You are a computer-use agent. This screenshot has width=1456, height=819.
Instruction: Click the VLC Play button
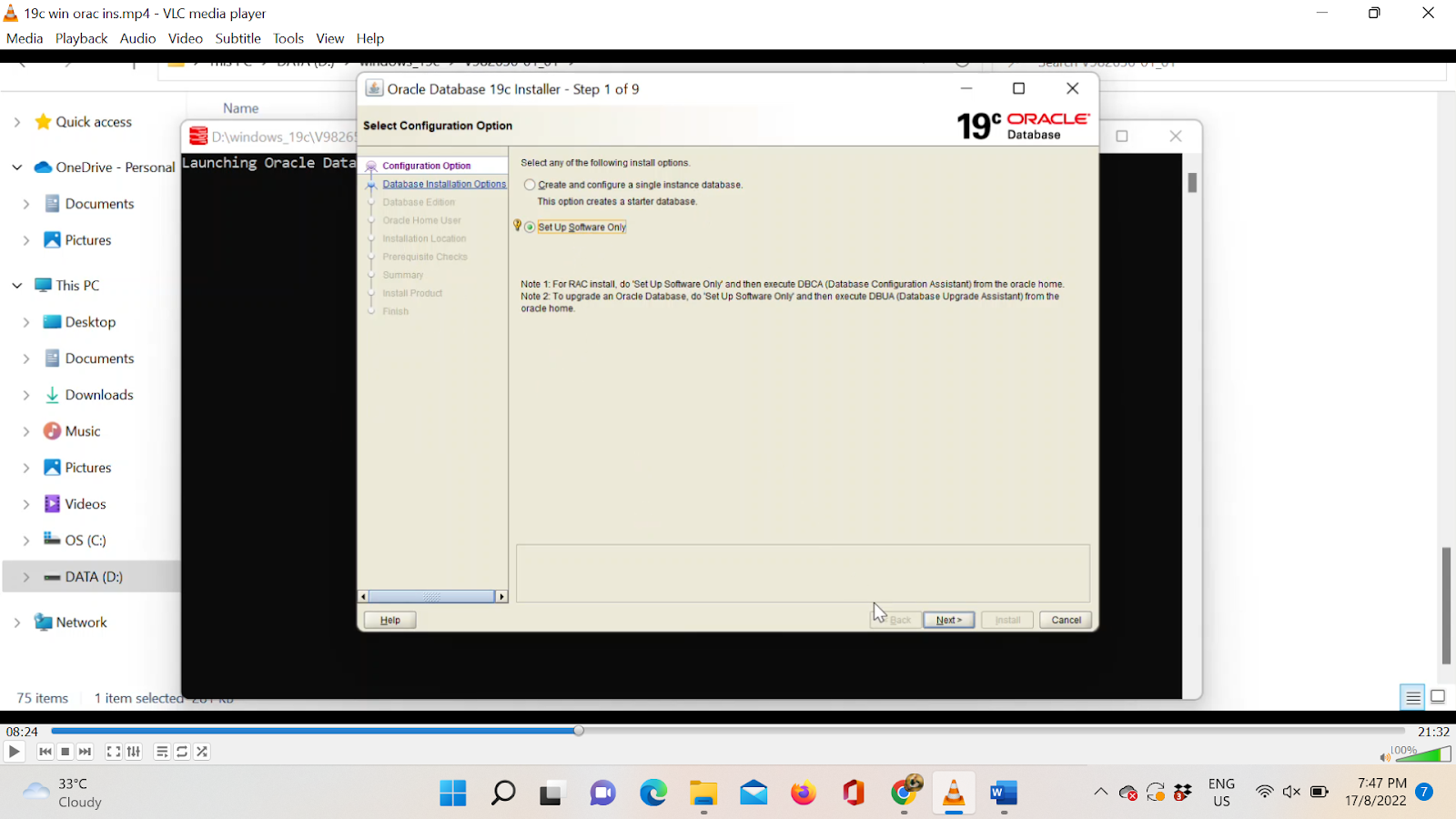14,752
